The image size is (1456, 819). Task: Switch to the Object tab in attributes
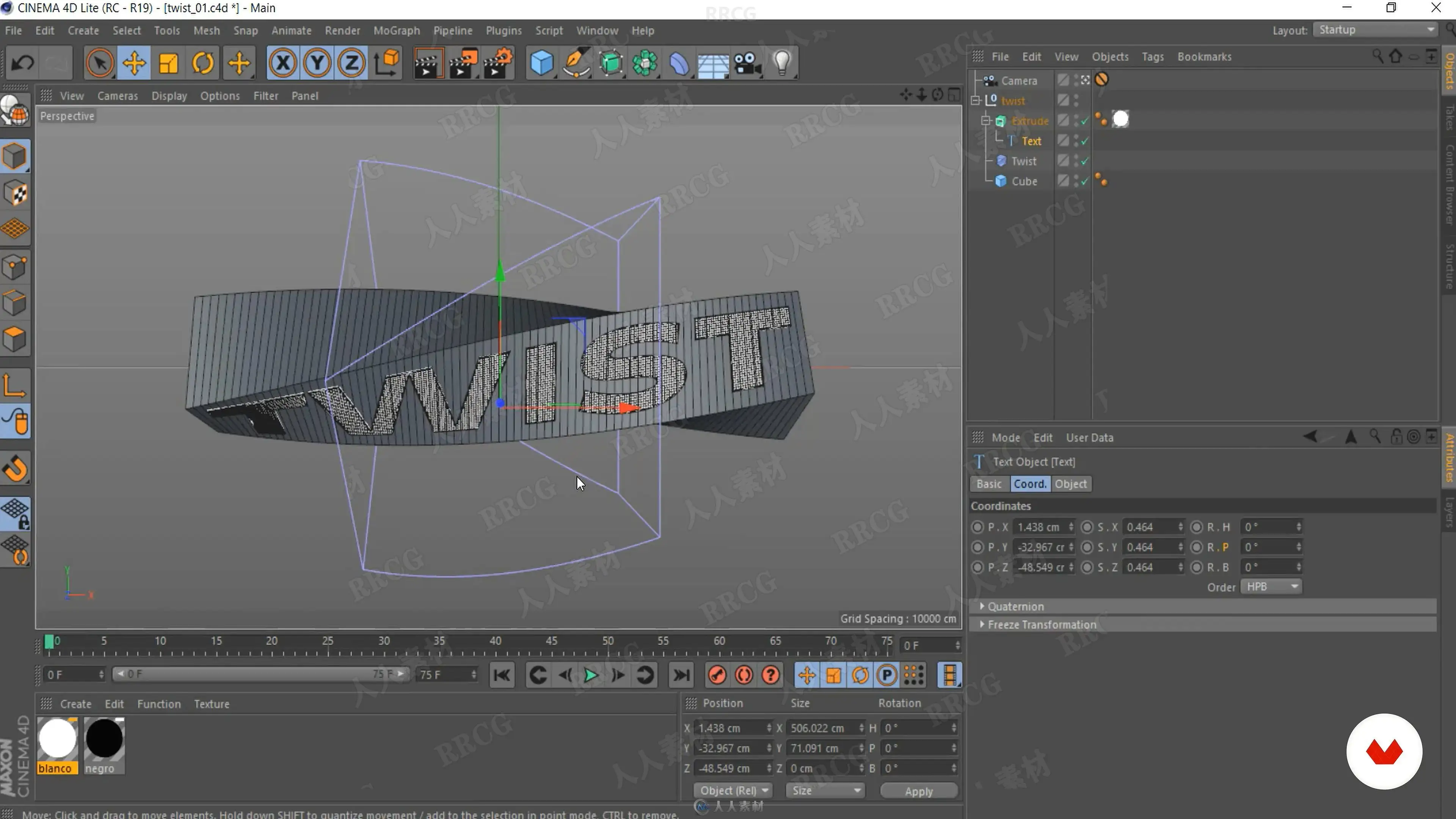point(1070,484)
